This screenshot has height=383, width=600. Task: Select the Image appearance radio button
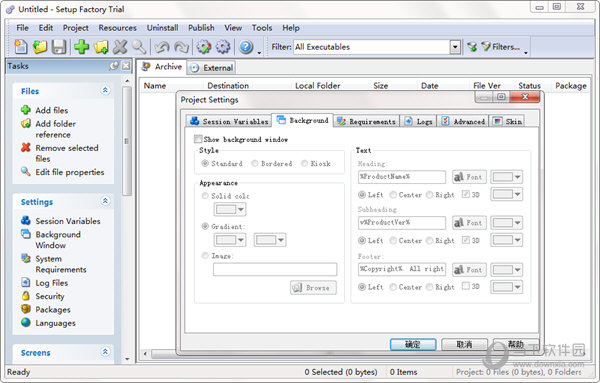205,256
